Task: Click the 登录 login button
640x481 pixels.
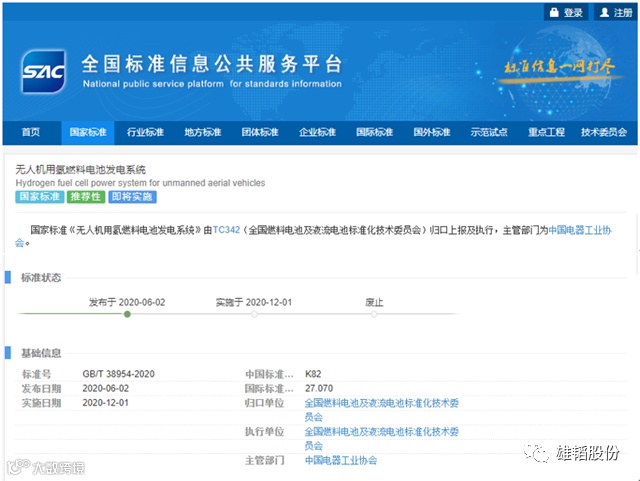Action: (x=566, y=12)
